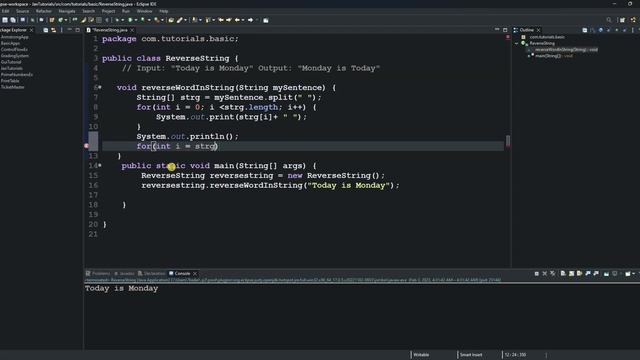
Task: Select the BasicApps project in Package Explorer
Action: [x=10, y=43]
